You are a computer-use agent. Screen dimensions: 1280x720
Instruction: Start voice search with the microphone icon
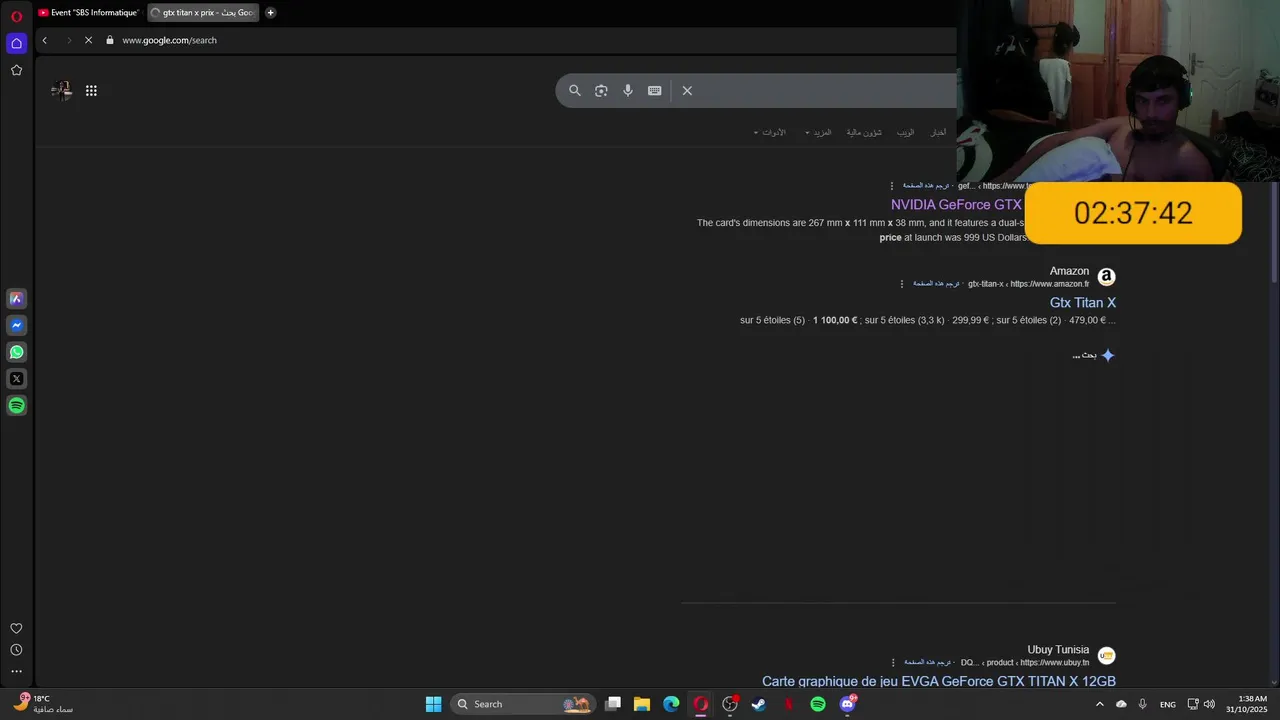[x=628, y=90]
